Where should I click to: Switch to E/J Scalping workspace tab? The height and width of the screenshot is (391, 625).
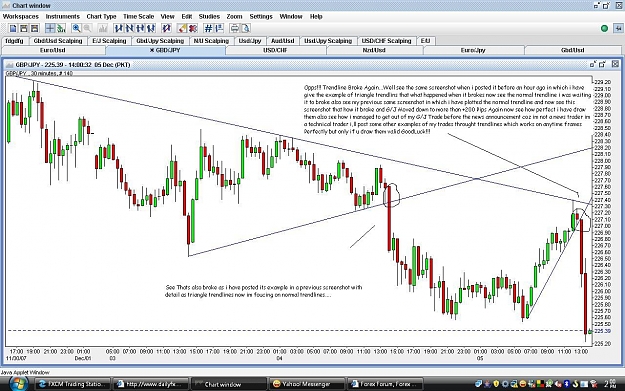(109, 41)
